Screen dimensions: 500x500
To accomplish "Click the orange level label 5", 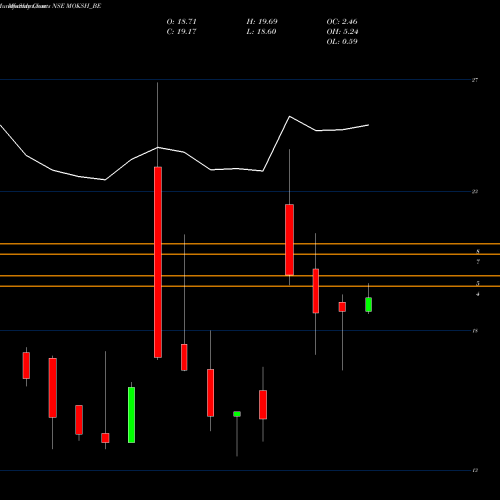I will (x=478, y=283).
